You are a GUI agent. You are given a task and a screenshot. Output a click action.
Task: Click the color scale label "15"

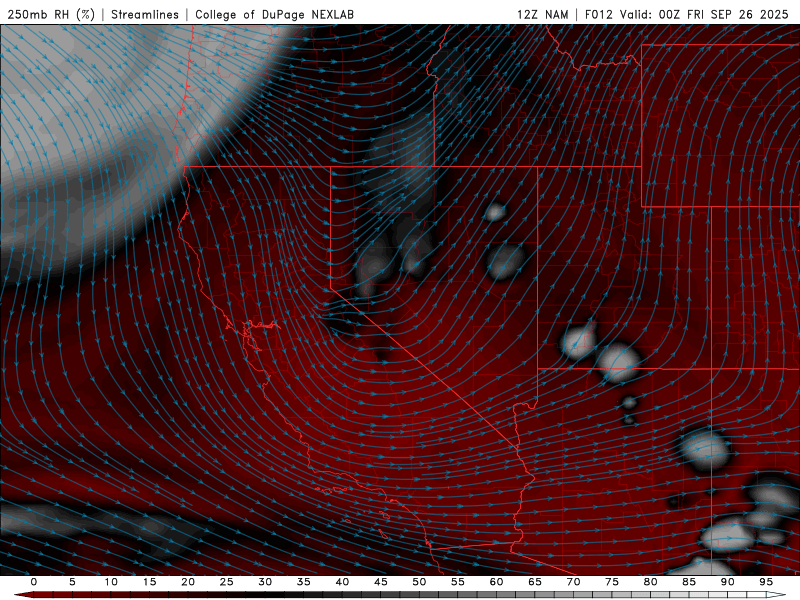click(x=149, y=582)
